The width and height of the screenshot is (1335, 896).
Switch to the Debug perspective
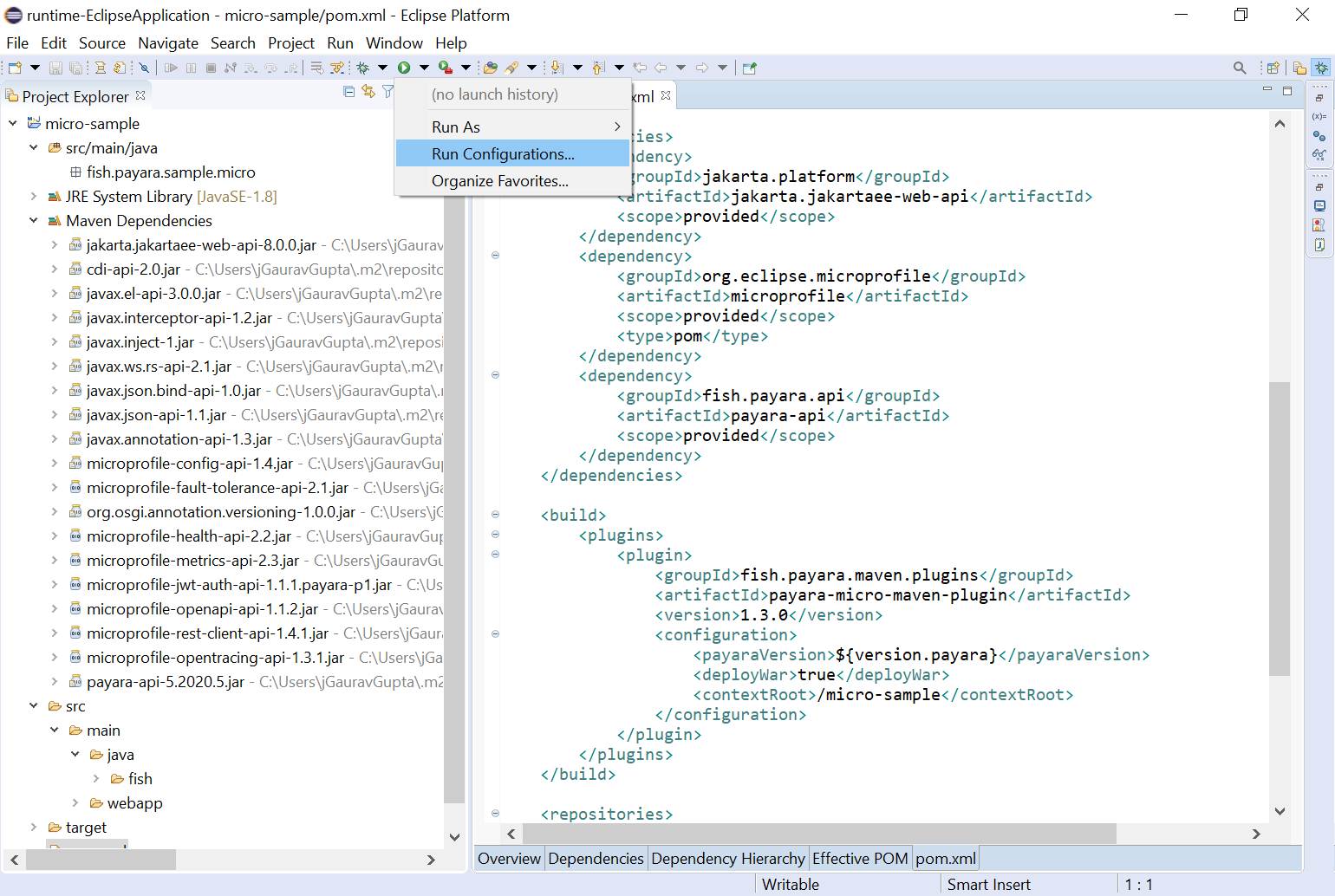1321,68
